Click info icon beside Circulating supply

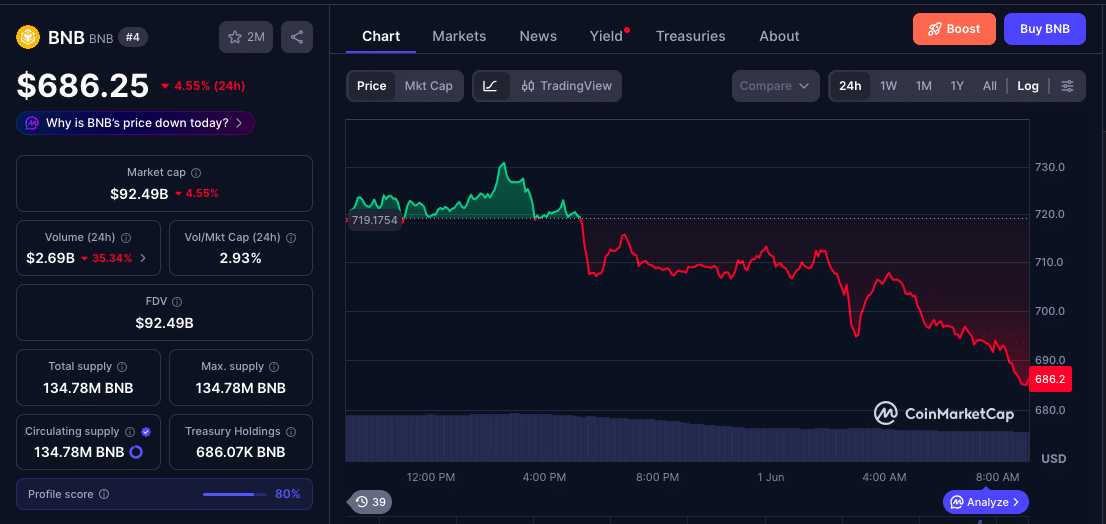pyautogui.click(x=130, y=432)
